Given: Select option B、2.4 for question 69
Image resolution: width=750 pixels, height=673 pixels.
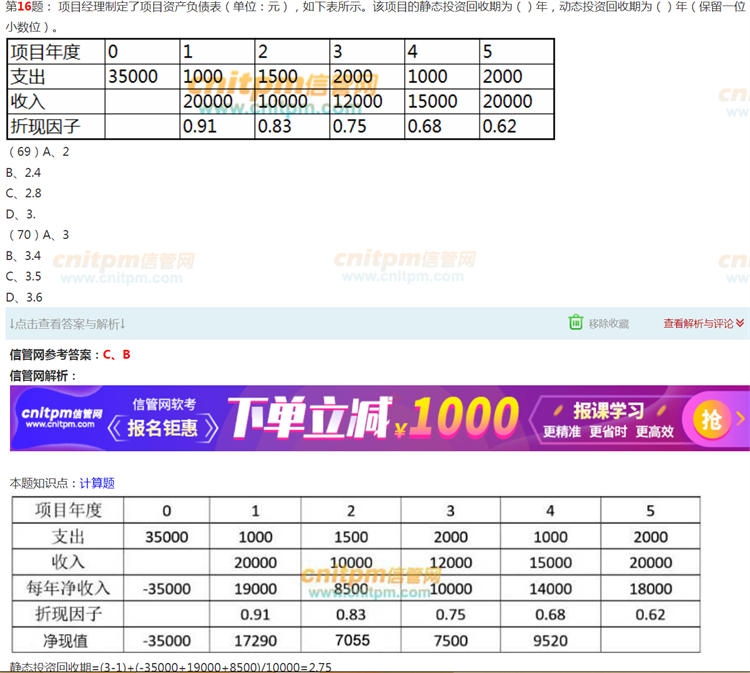Looking at the screenshot, I should [x=24, y=173].
